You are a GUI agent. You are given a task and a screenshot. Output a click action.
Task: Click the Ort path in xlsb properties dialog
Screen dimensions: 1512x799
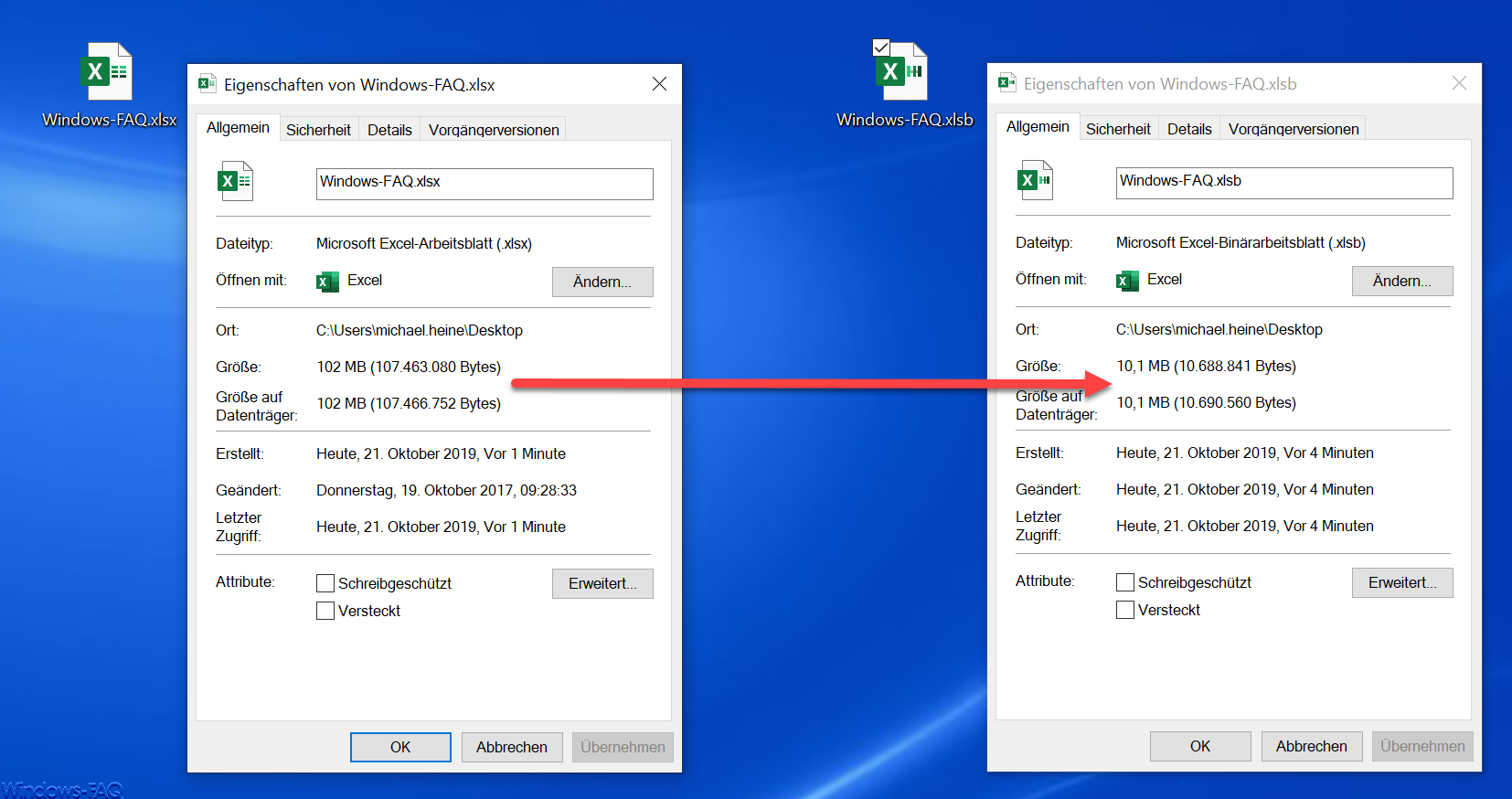(1219, 329)
